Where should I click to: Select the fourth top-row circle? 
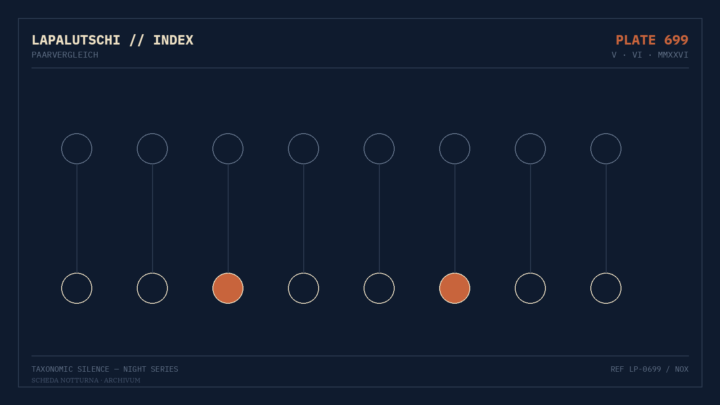[304, 149]
